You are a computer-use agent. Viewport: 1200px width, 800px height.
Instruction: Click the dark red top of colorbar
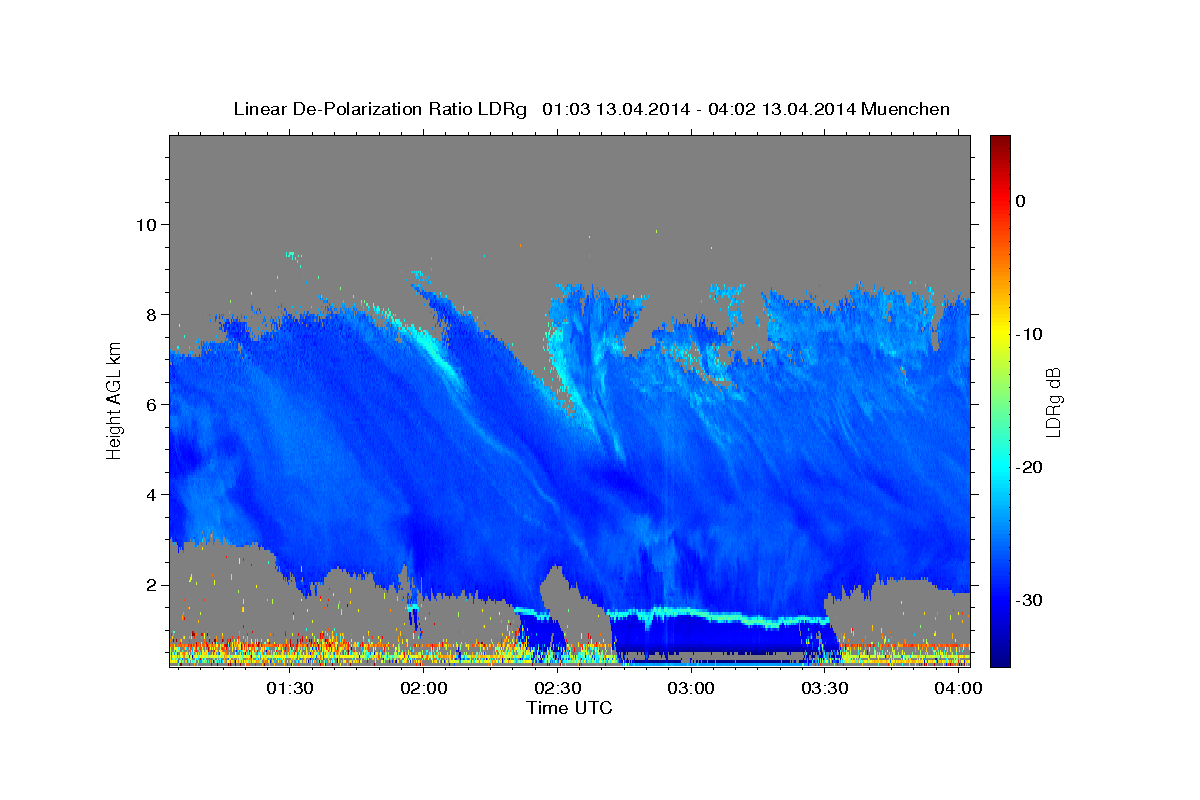click(1000, 142)
